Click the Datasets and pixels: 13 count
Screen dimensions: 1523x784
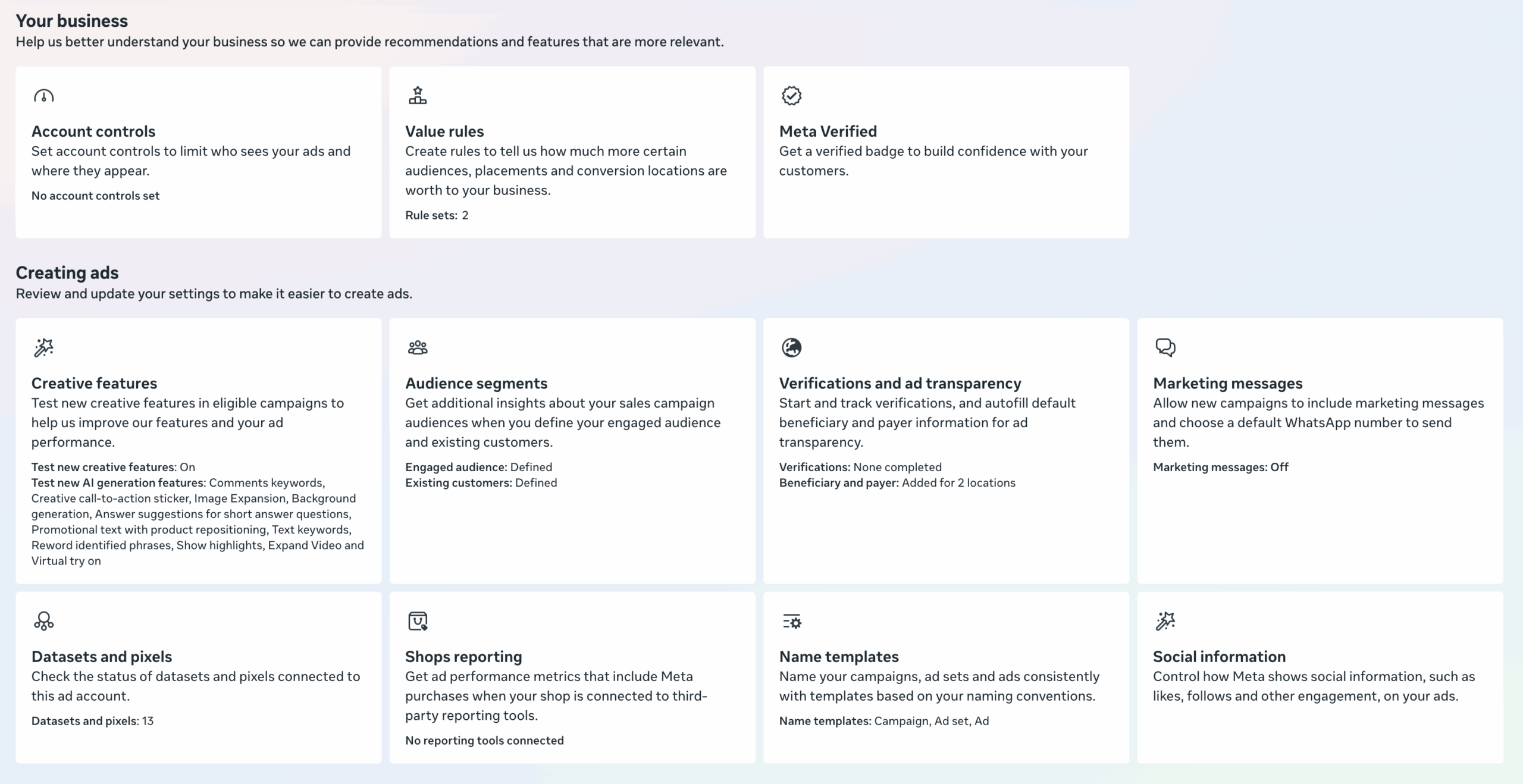pos(92,721)
